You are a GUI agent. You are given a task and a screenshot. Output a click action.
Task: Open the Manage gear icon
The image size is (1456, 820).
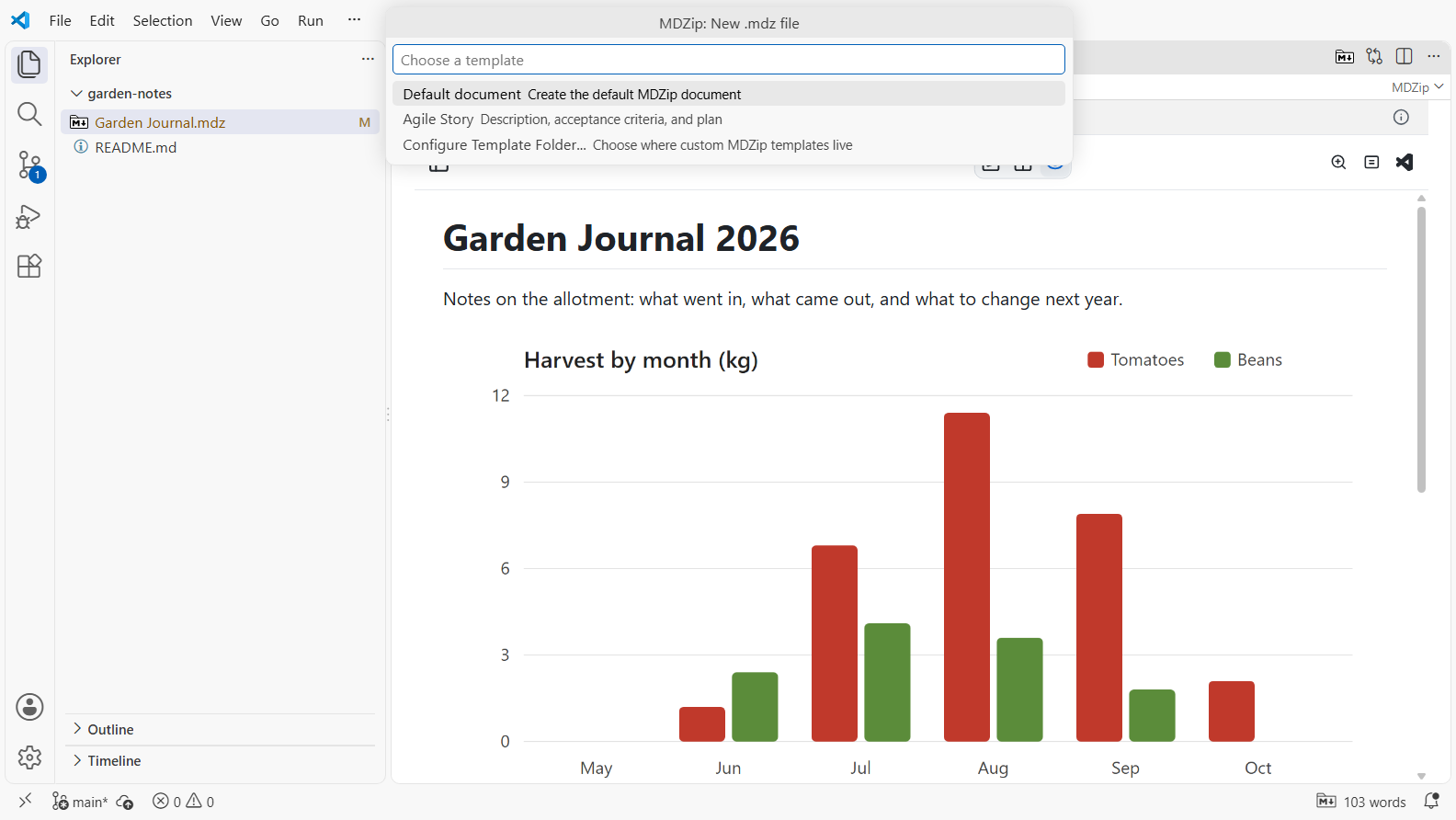[29, 757]
